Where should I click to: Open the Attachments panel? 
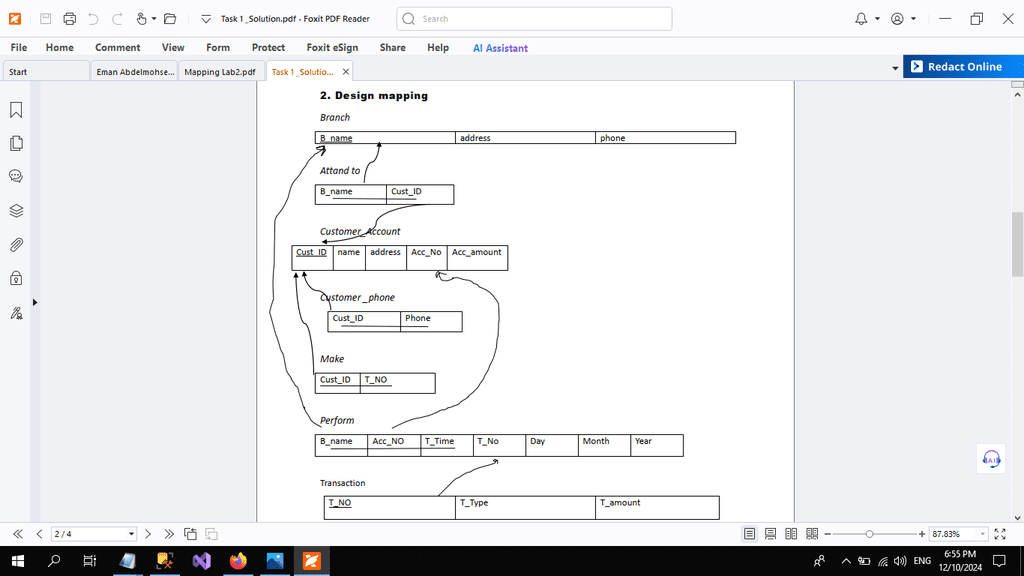[16, 245]
